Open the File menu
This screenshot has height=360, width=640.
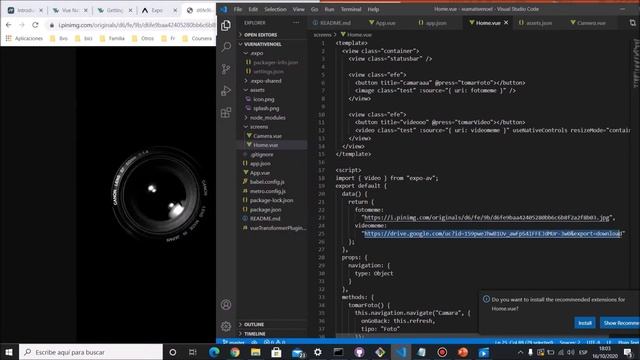[x=238, y=9]
